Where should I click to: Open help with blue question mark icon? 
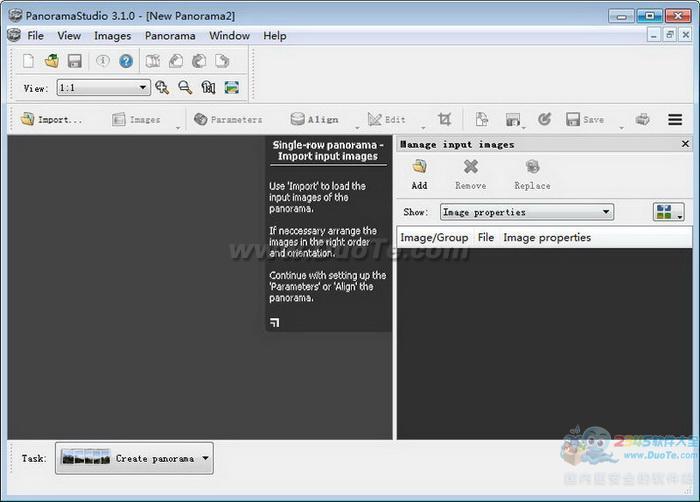(126, 61)
